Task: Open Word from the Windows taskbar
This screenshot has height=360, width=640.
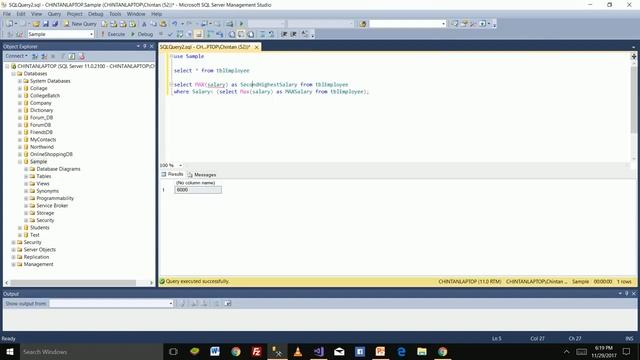Action: point(215,351)
